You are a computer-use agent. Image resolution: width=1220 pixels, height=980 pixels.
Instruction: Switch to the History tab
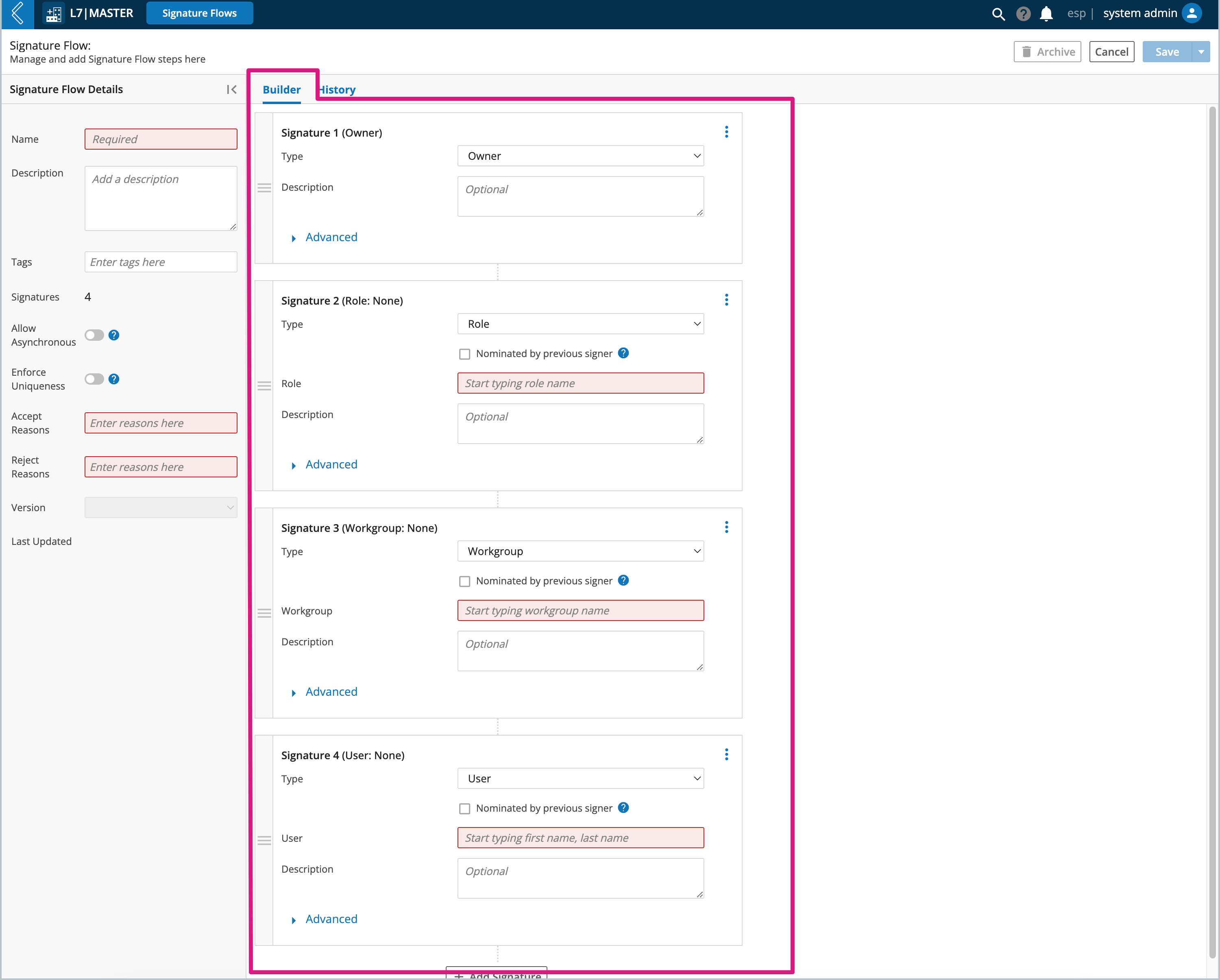click(337, 89)
